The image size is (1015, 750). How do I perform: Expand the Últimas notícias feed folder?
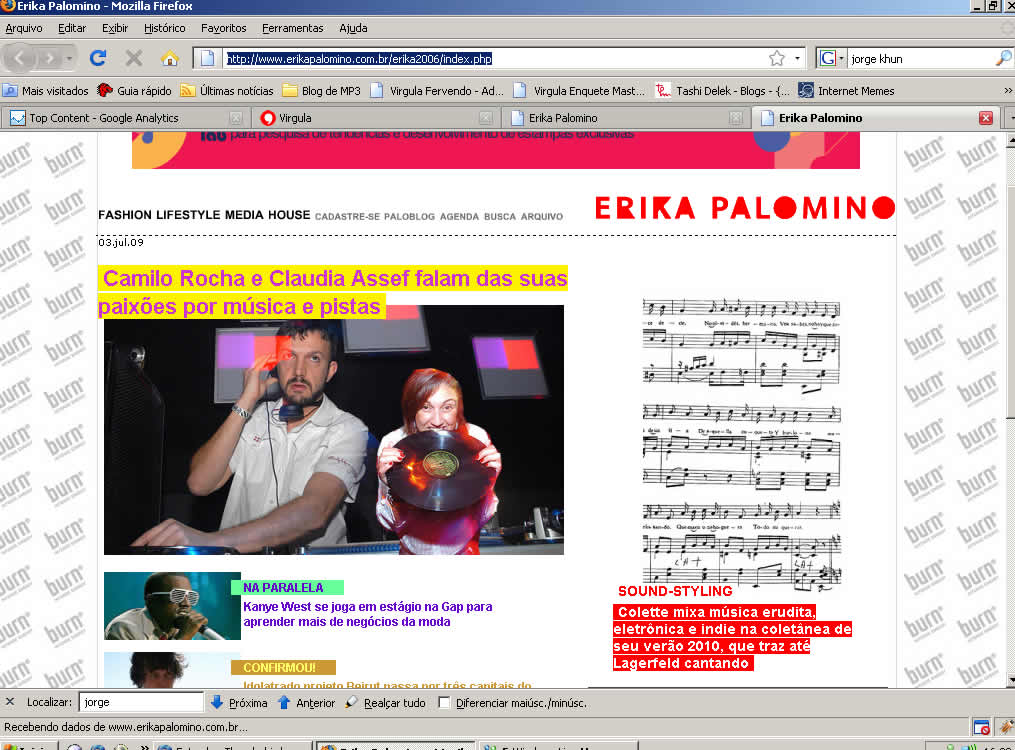(227, 91)
